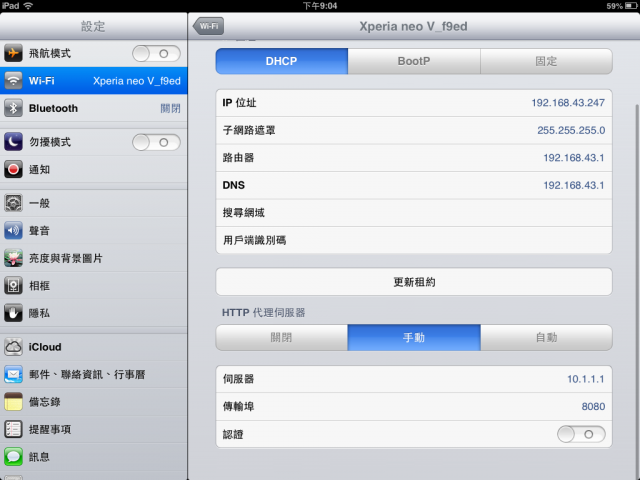This screenshot has height=480, width=640.
Task: Tap the 設定 sidebar header
Action: 93,26
